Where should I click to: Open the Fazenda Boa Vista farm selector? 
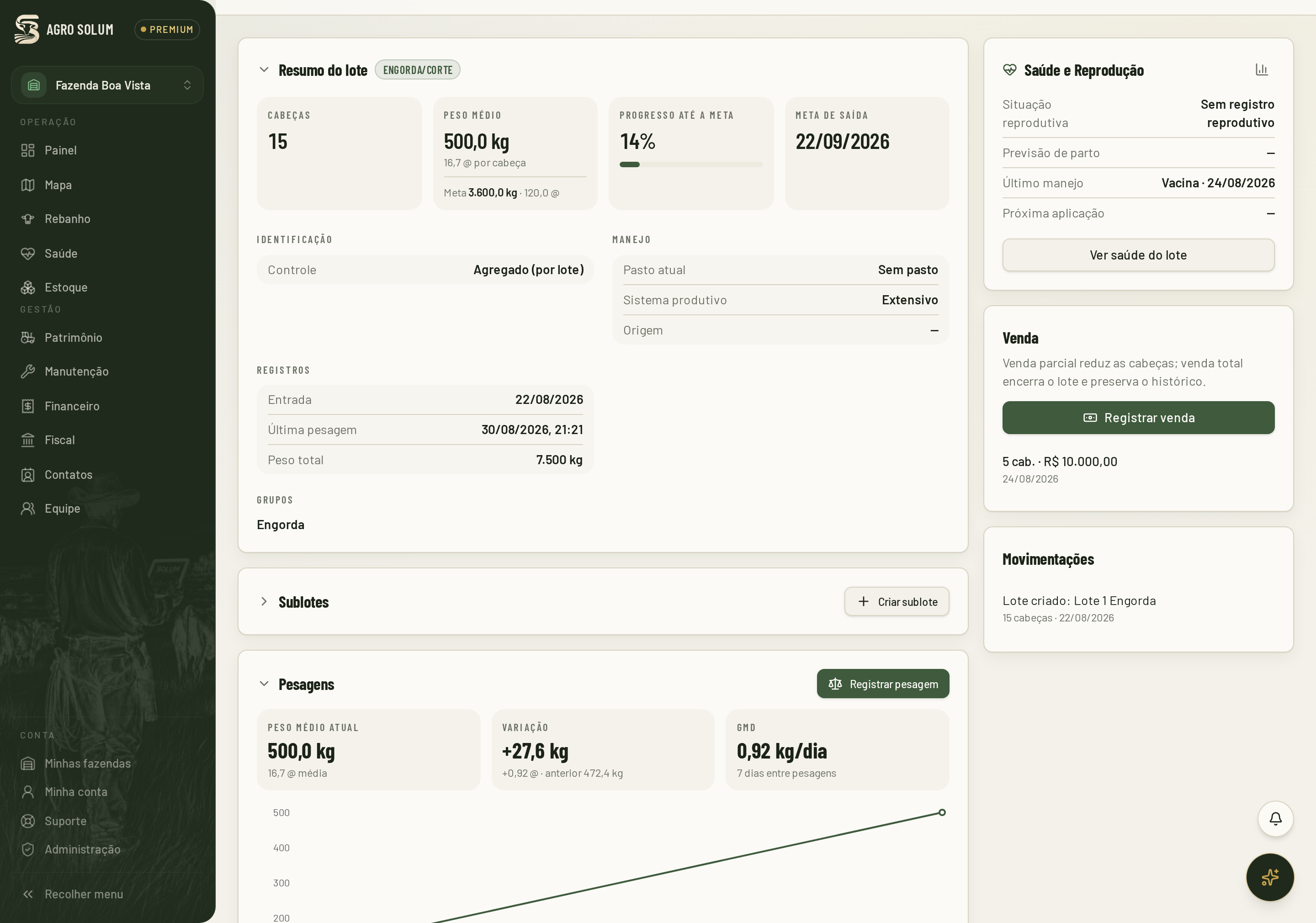point(107,85)
